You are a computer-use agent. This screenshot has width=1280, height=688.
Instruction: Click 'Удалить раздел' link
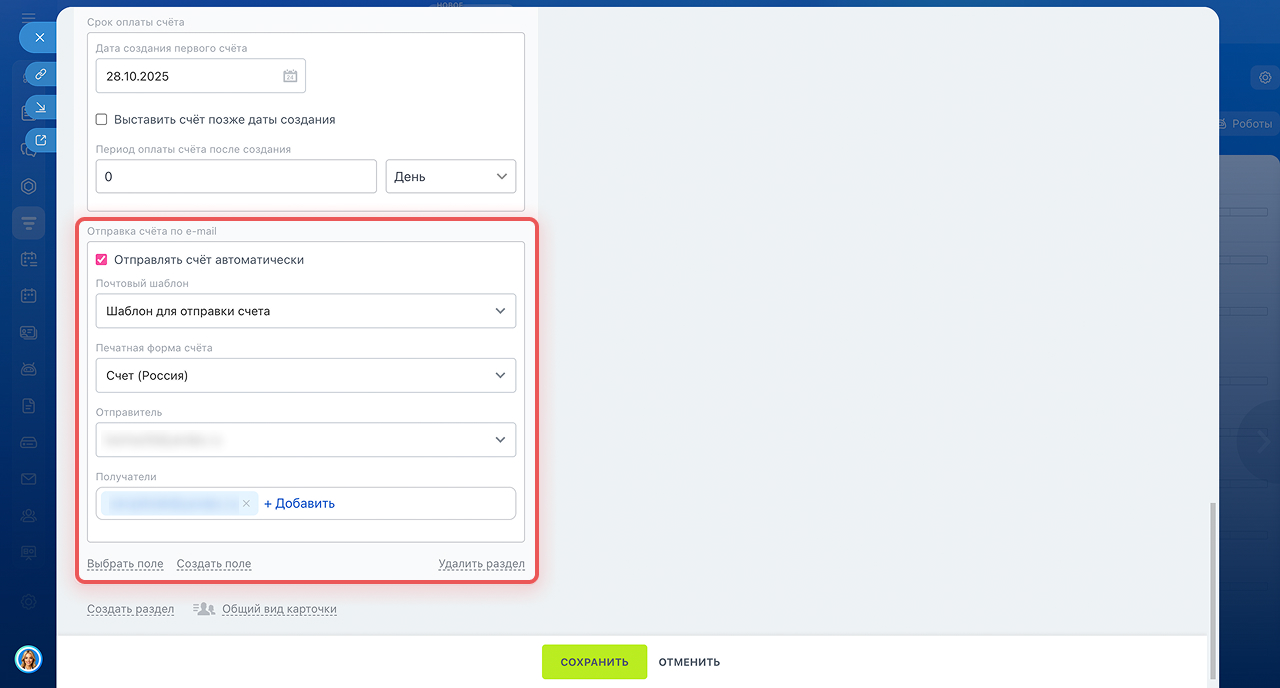coord(481,564)
